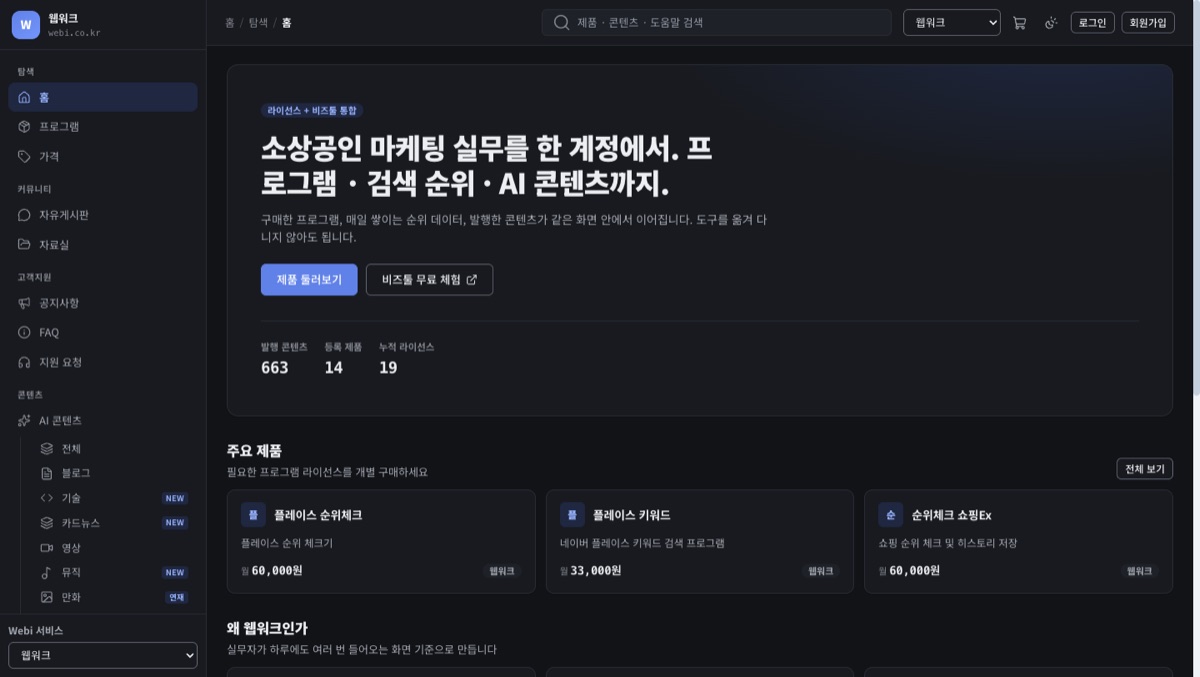The image size is (1200, 677).
Task: Click the document icon beside 블로그
Action: point(46,473)
